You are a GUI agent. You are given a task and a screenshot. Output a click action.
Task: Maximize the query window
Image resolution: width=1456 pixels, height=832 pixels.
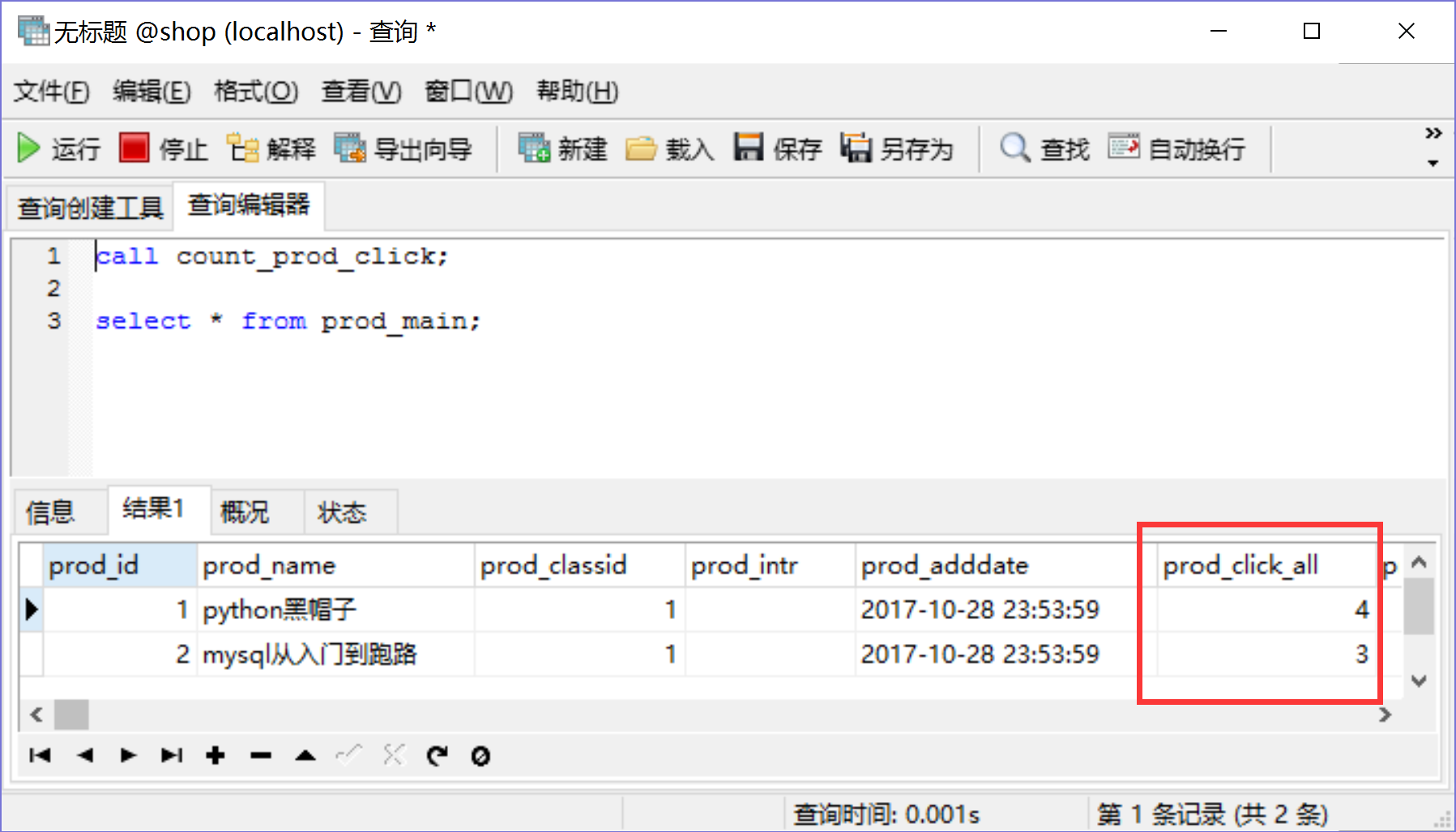[1312, 31]
